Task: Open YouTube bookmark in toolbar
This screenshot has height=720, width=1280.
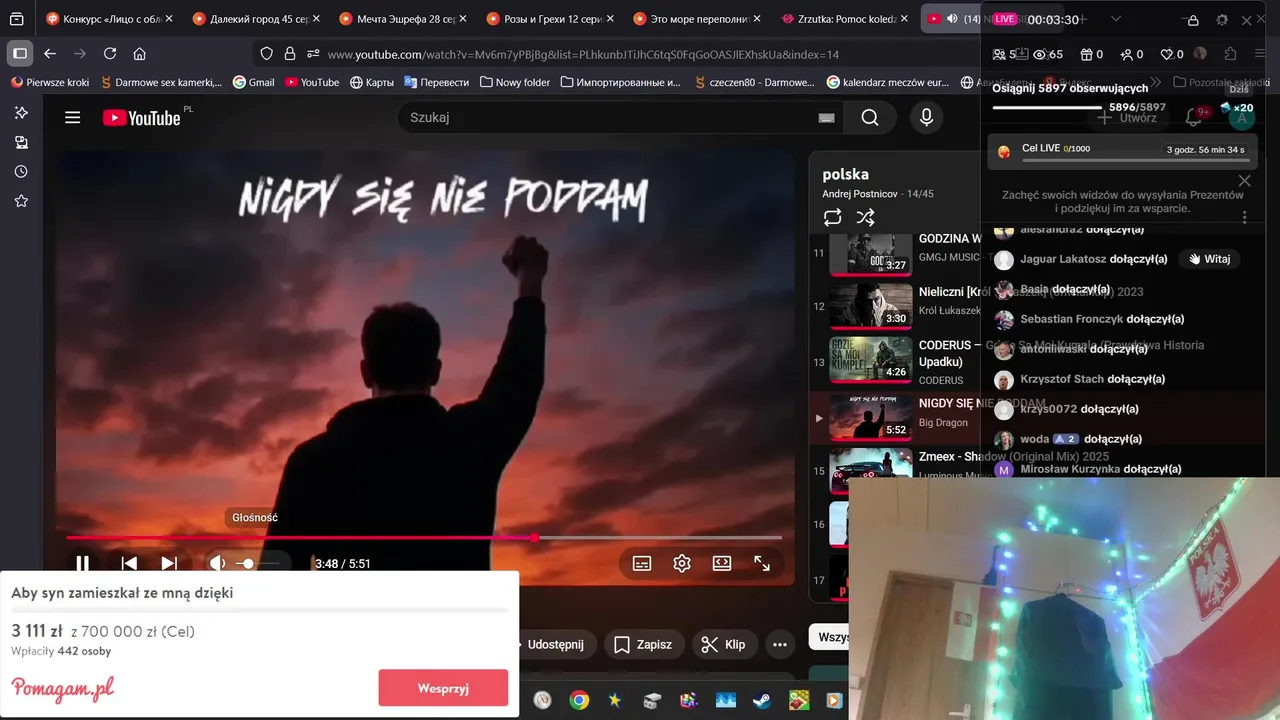Action: [x=312, y=82]
